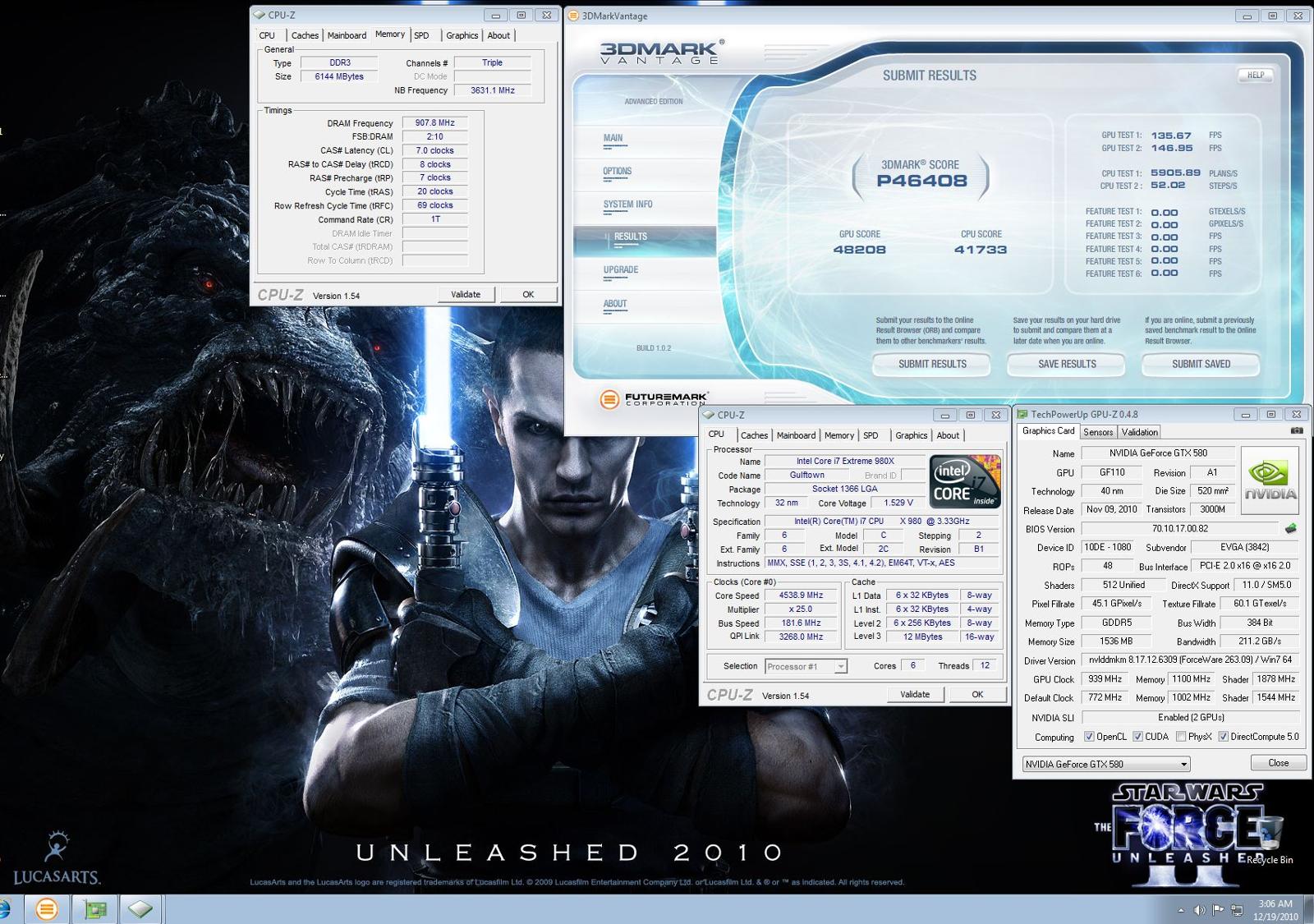Screen dimensions: 1314x924
Task: Click the HELP button in 3DMark
Action: pos(1256,75)
